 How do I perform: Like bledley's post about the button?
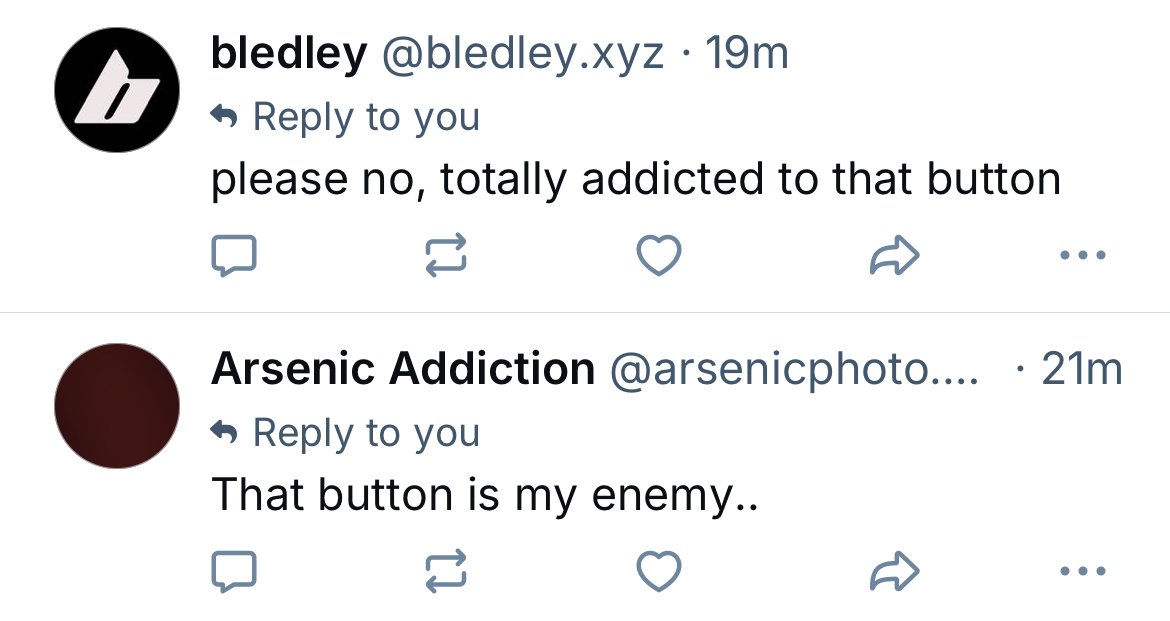(x=659, y=256)
